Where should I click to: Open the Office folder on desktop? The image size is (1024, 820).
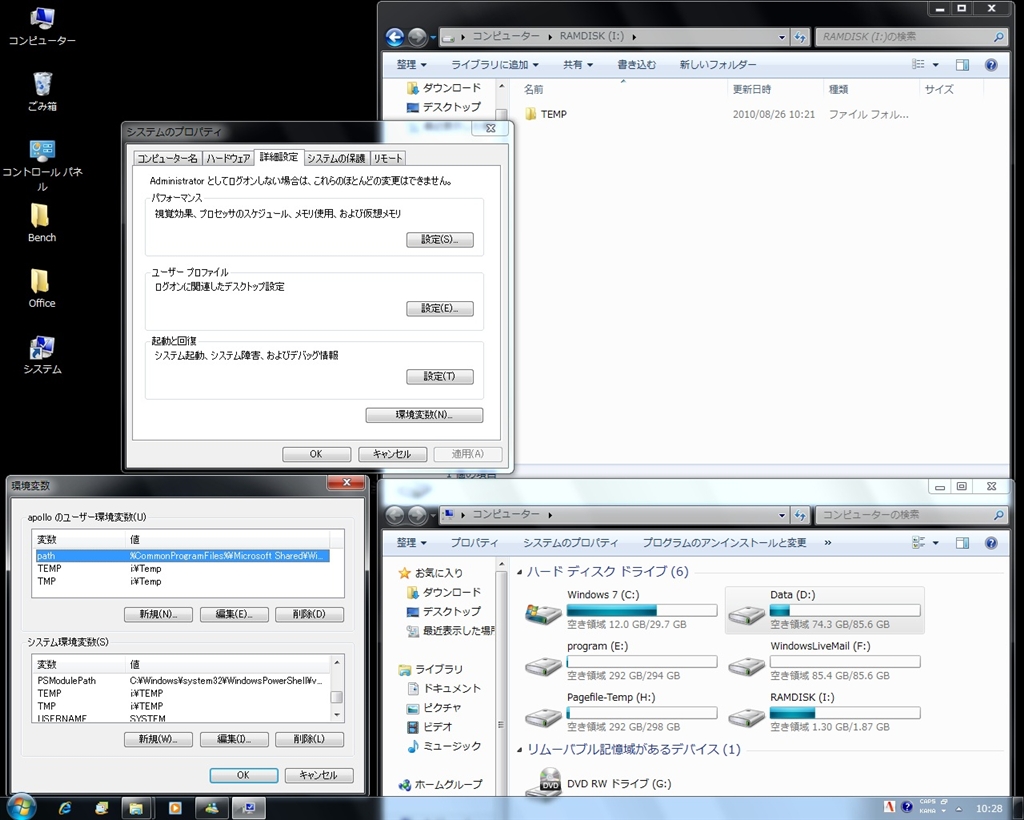point(42,289)
